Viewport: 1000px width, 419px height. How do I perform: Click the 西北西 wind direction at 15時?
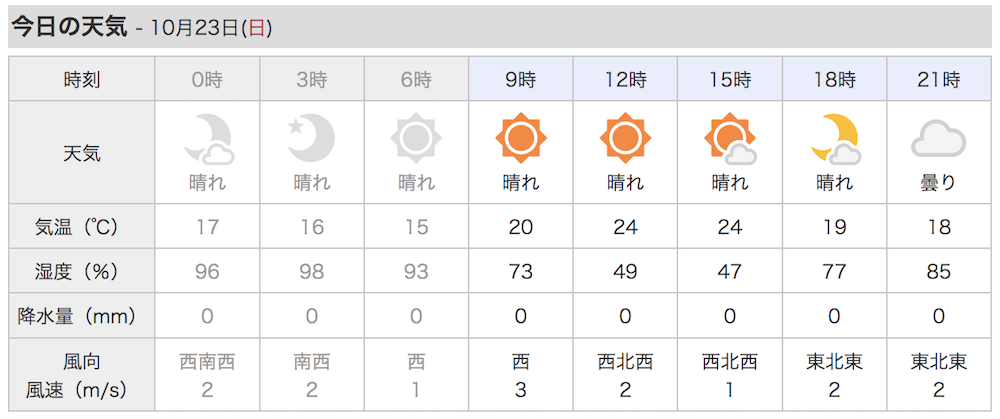(730, 362)
